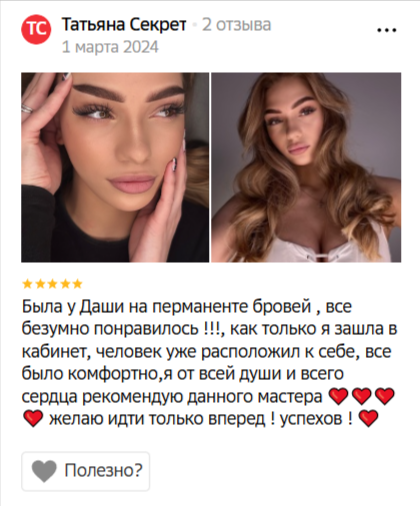420x506 pixels.
Task: Click the middle red heart after мастера
Action: click(x=362, y=397)
